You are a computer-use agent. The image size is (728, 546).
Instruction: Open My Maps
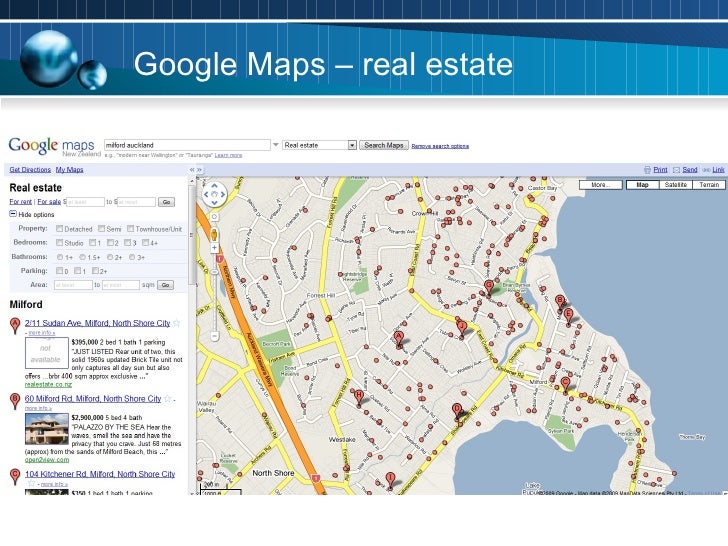(x=69, y=170)
